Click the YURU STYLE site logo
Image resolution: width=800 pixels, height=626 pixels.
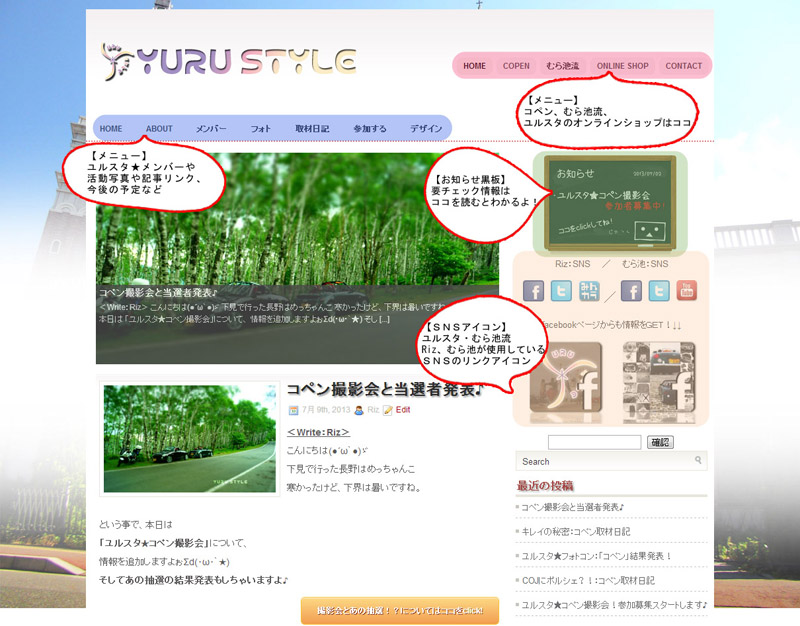229,63
